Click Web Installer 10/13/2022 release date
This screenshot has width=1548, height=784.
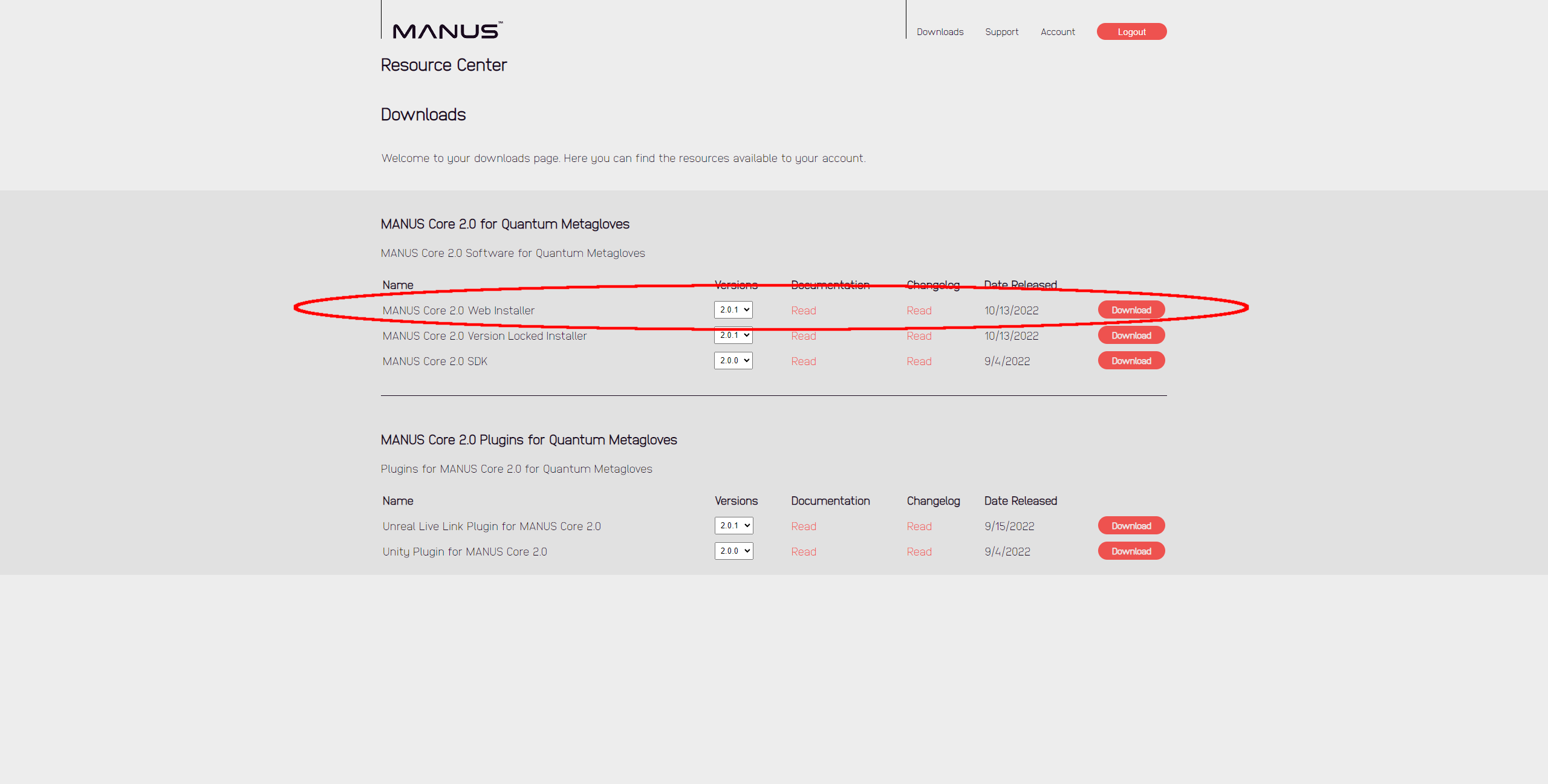(1011, 310)
